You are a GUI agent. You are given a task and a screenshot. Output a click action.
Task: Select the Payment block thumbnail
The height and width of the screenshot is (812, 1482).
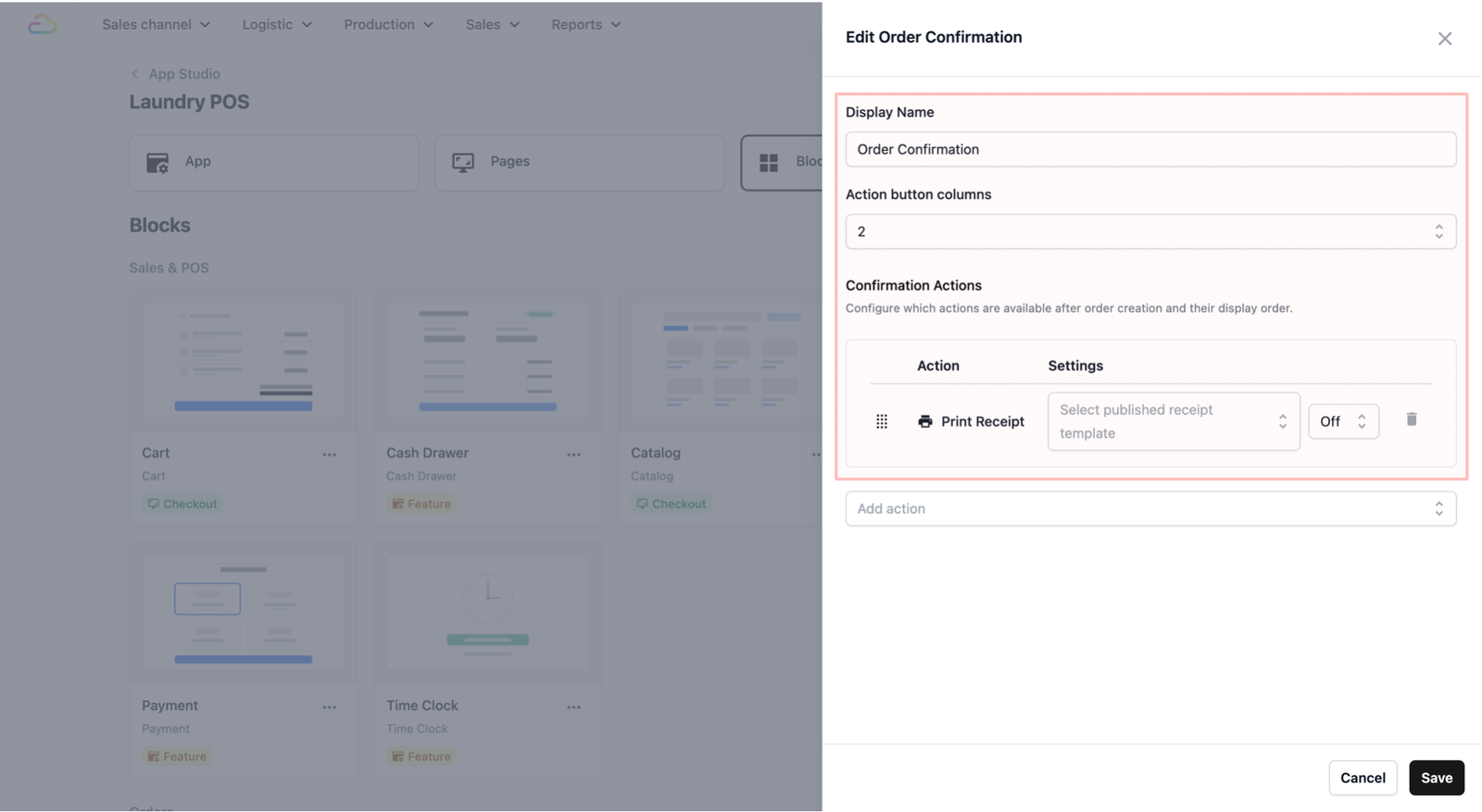pyautogui.click(x=243, y=613)
